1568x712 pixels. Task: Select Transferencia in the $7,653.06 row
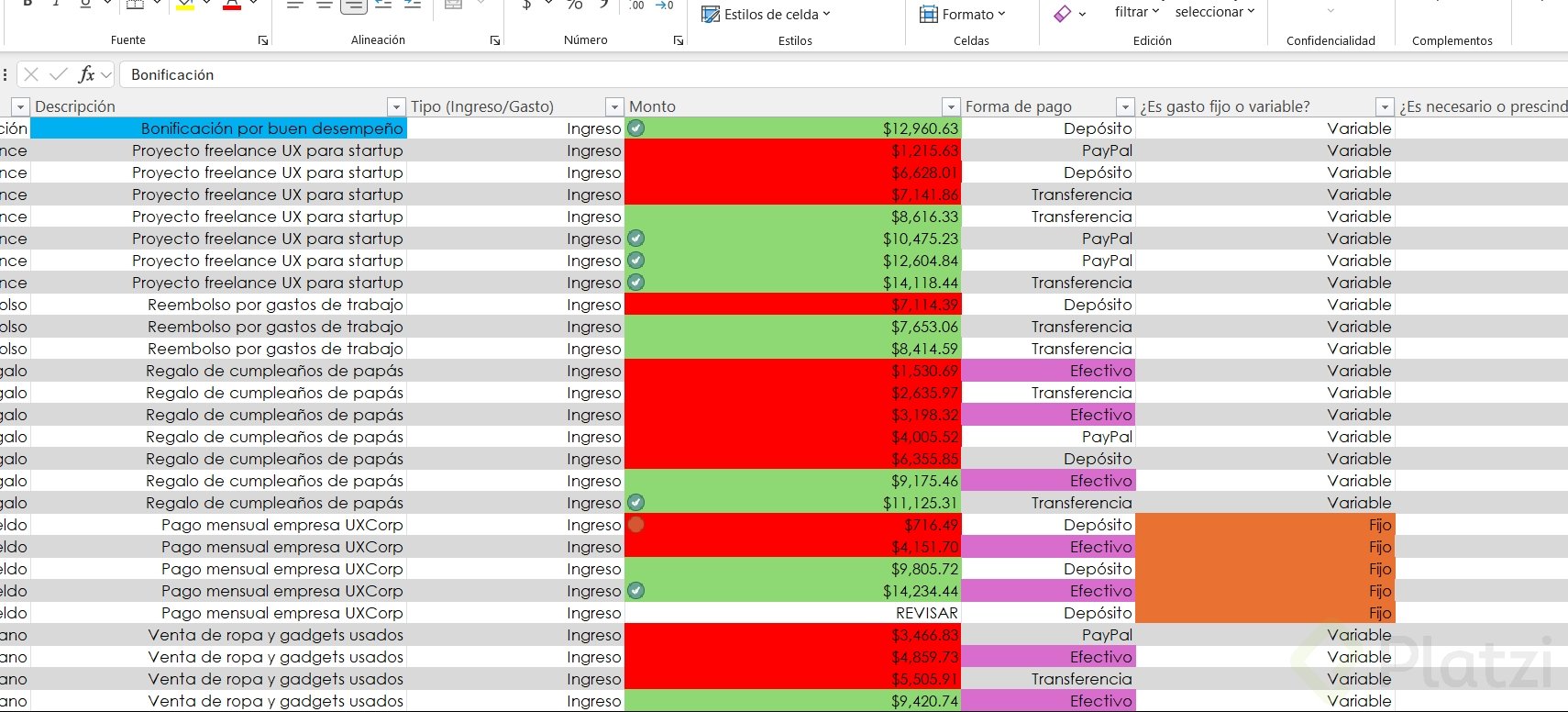[x=1049, y=327]
